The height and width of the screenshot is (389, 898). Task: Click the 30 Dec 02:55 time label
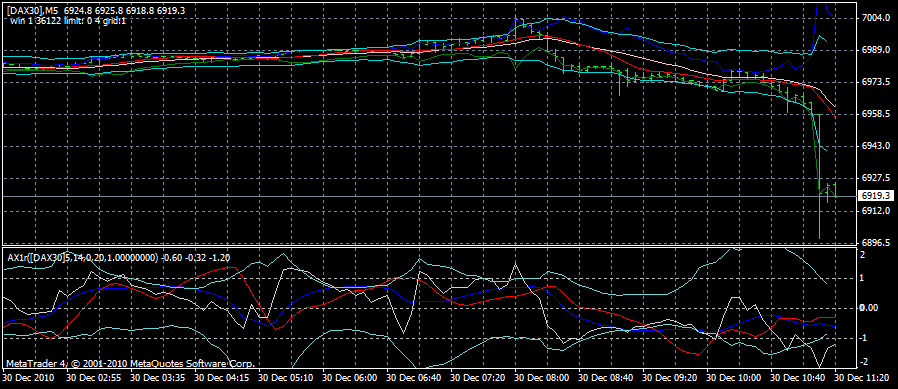tap(93, 378)
